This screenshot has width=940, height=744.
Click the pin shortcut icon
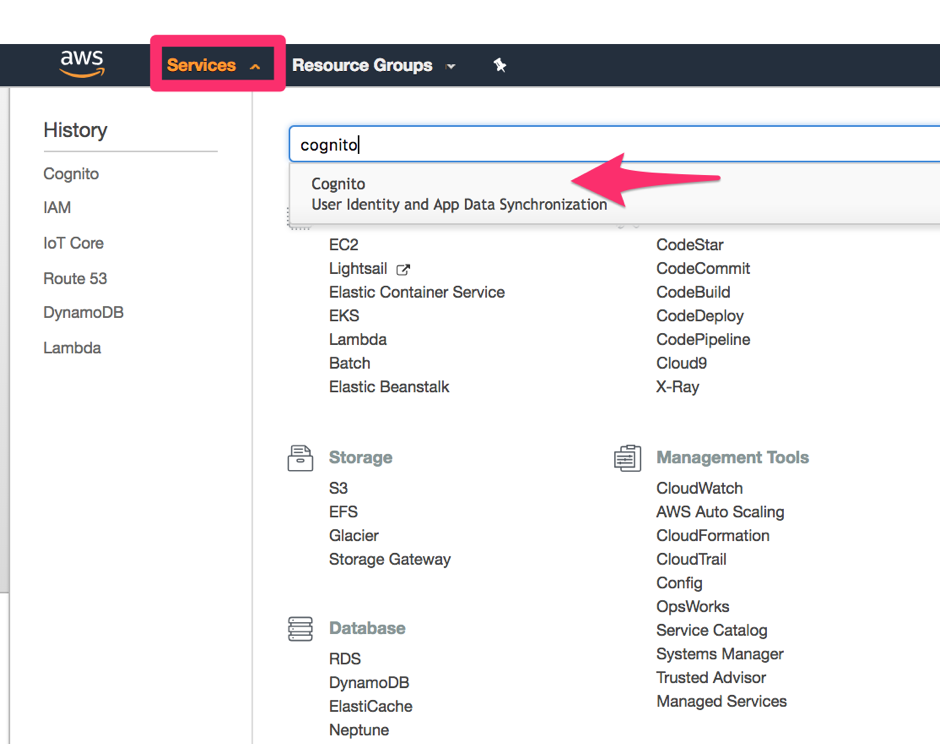point(500,65)
